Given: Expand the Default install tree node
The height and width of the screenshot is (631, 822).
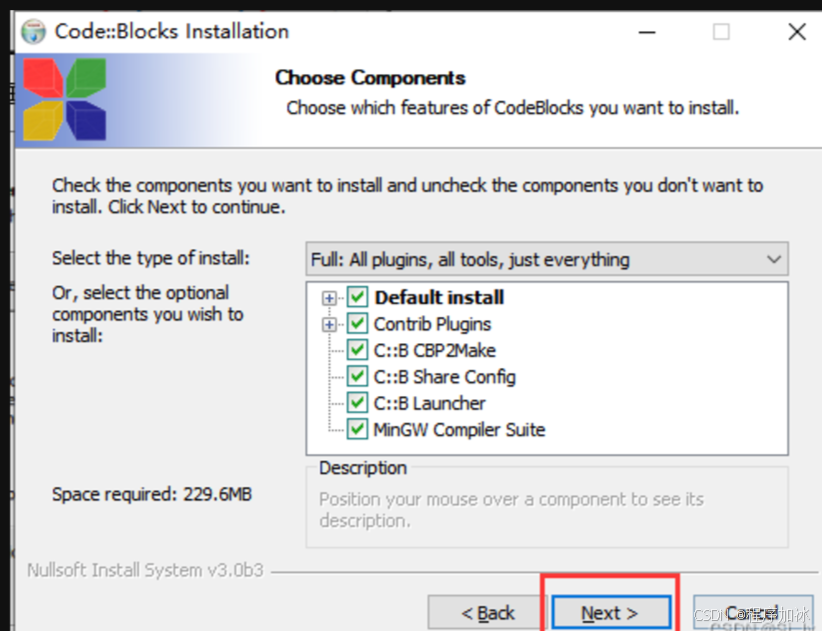Looking at the screenshot, I should 331,298.
